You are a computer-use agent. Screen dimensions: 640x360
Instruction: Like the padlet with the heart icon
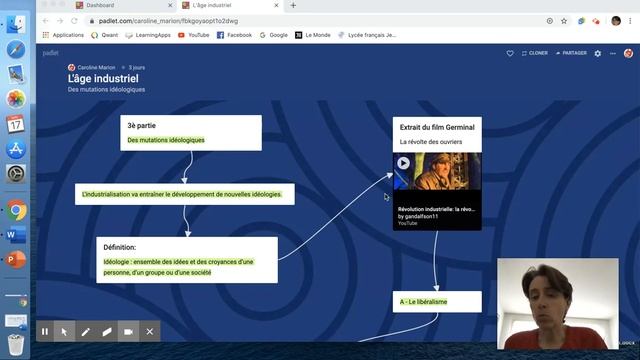pos(510,53)
